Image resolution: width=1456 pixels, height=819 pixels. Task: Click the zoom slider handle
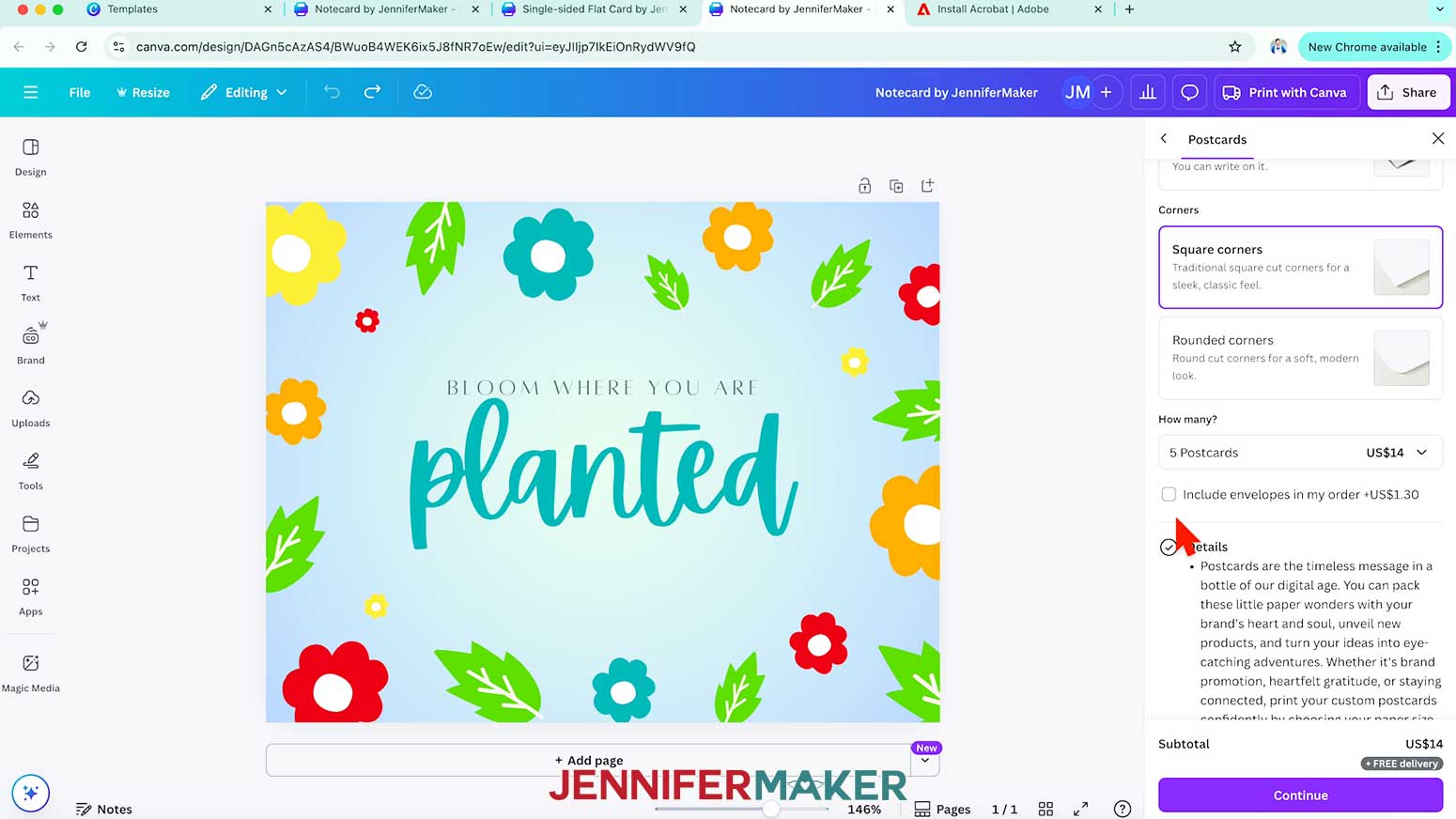click(x=771, y=809)
